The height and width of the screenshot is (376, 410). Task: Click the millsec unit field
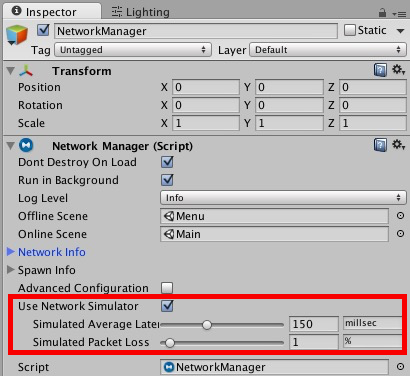point(372,323)
